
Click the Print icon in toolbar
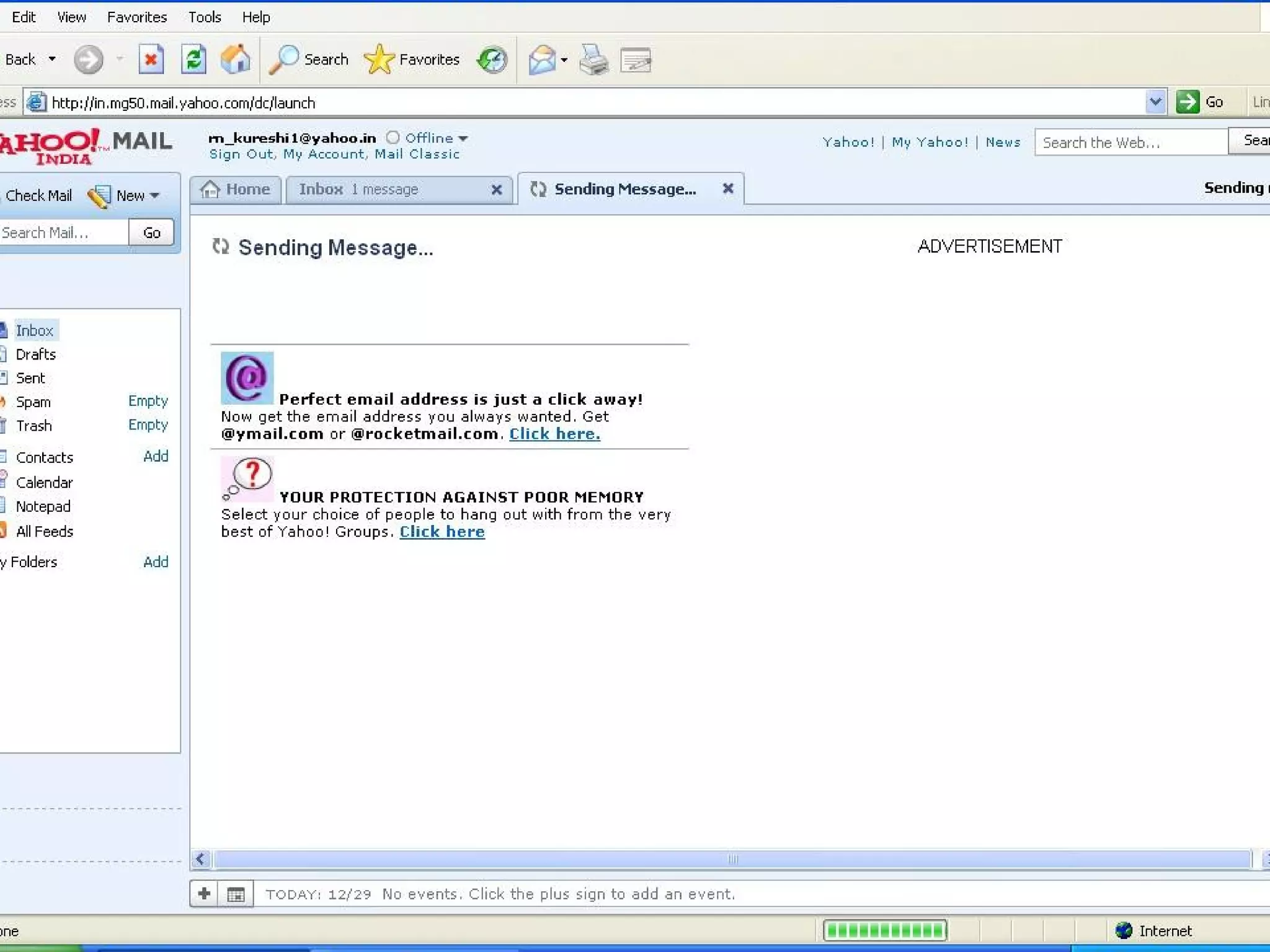pyautogui.click(x=593, y=60)
